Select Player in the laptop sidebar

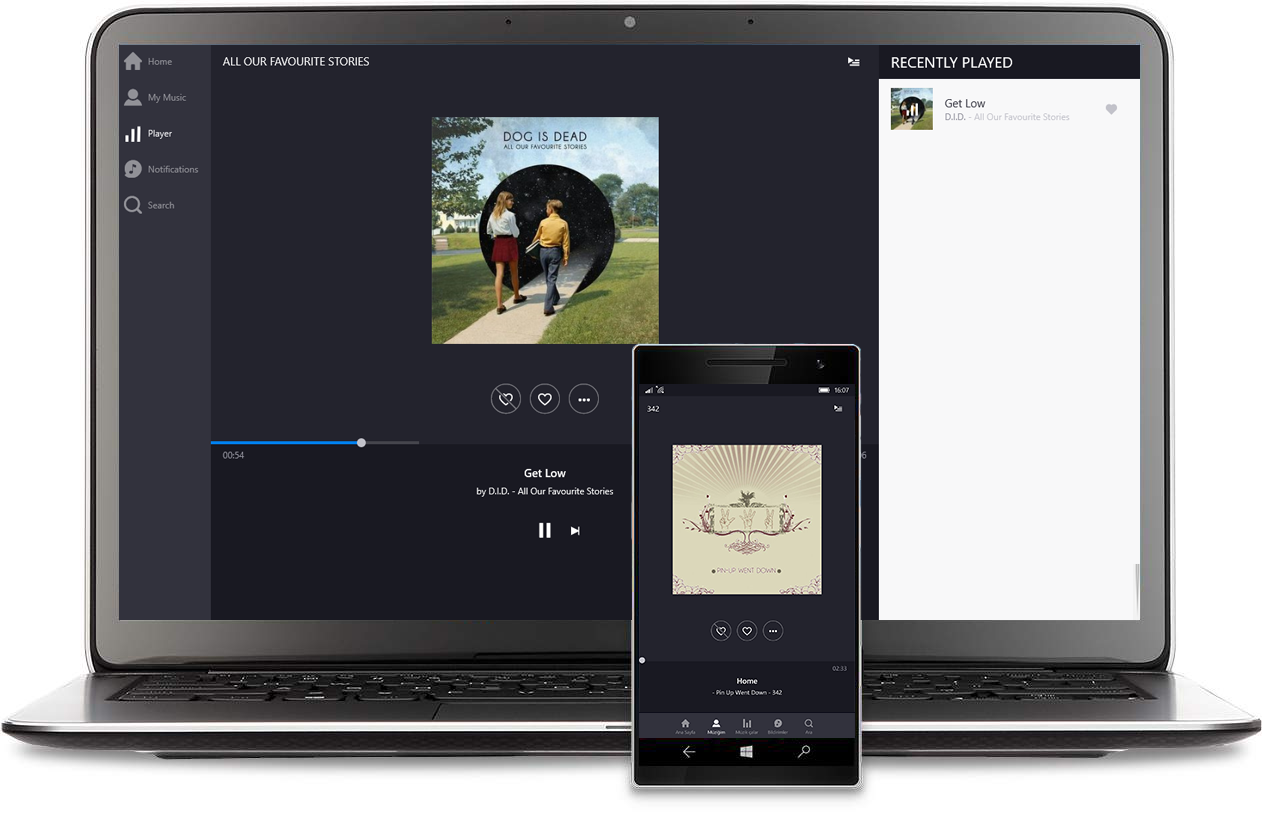147,133
